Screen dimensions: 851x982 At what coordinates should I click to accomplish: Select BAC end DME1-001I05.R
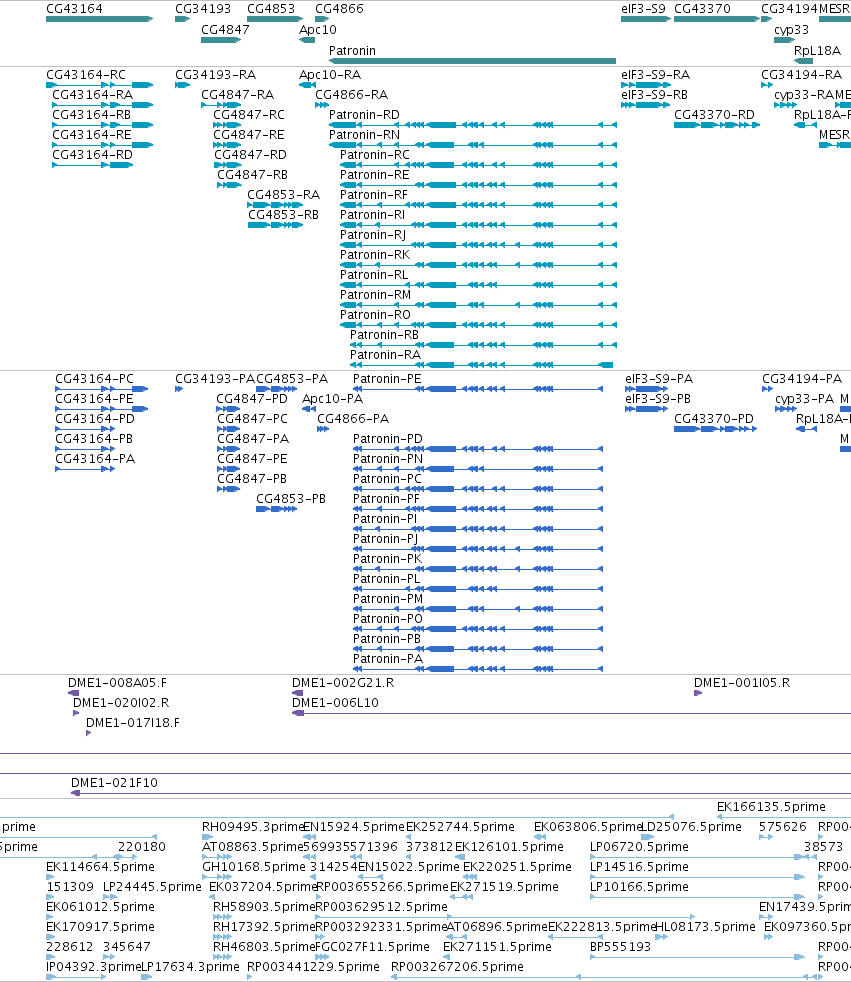(x=698, y=693)
